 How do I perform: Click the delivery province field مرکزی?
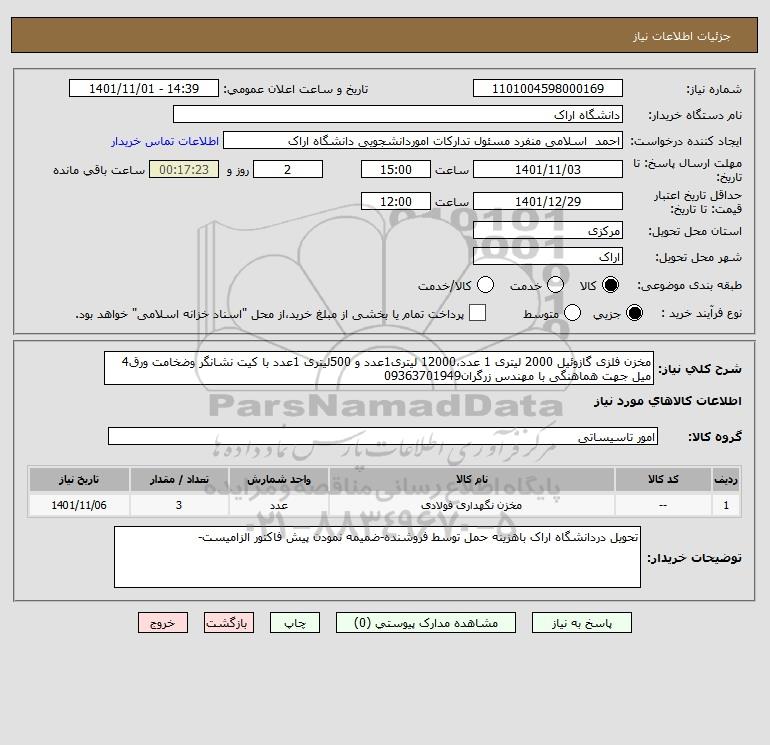548,230
